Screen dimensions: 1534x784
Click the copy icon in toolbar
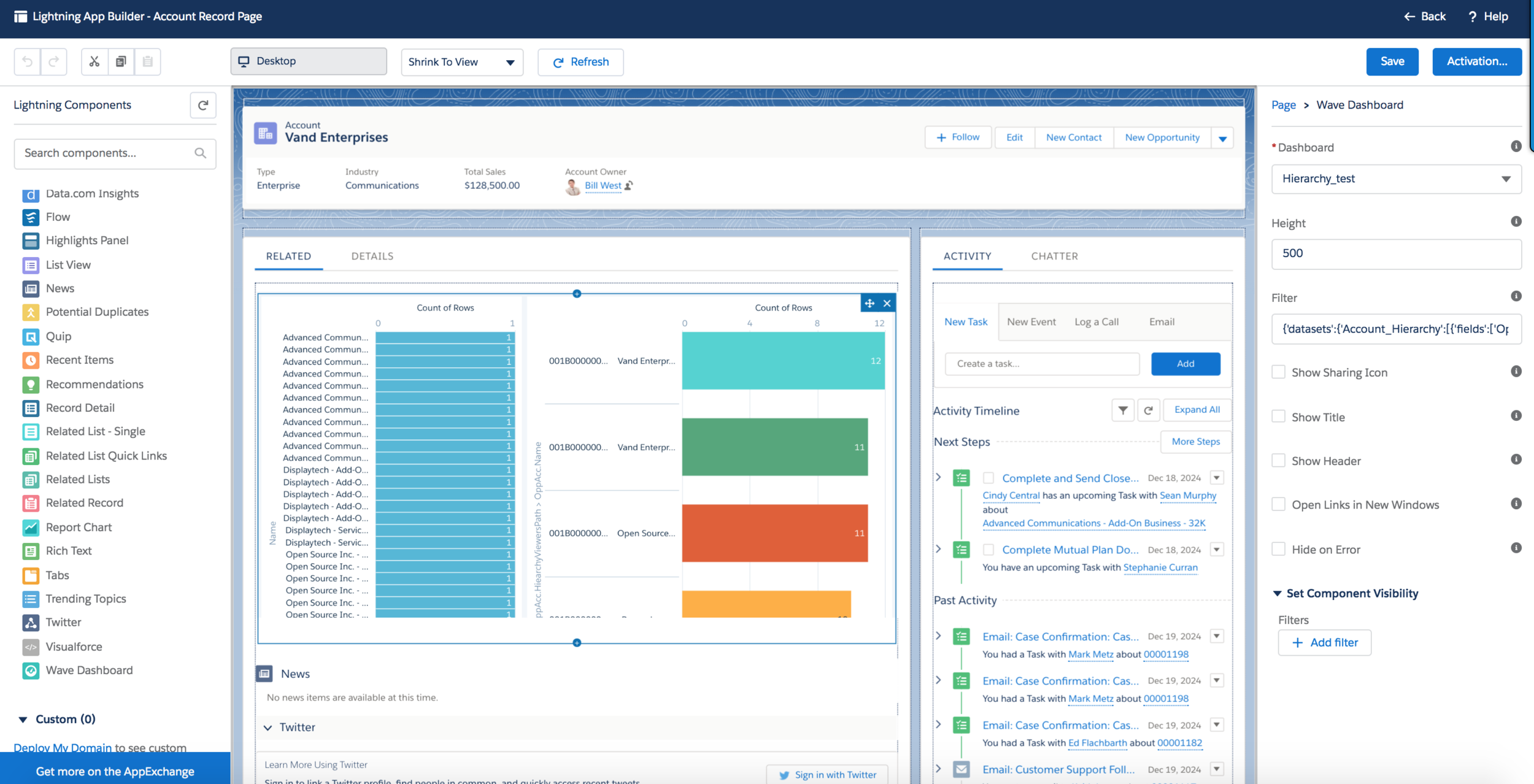point(121,61)
